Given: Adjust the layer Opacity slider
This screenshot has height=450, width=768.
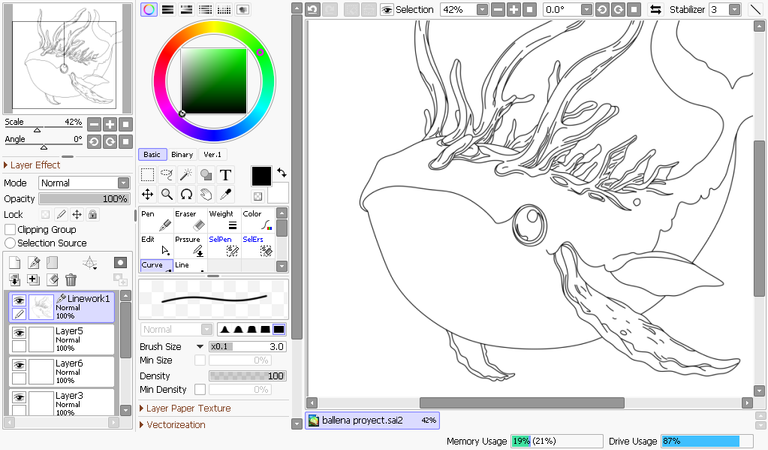Looking at the screenshot, I should 84,199.
